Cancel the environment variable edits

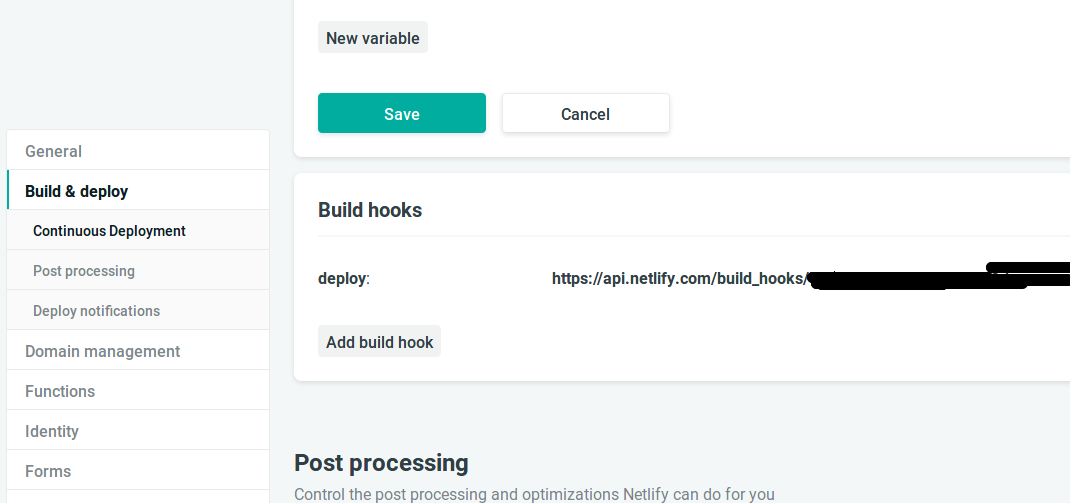pos(585,114)
